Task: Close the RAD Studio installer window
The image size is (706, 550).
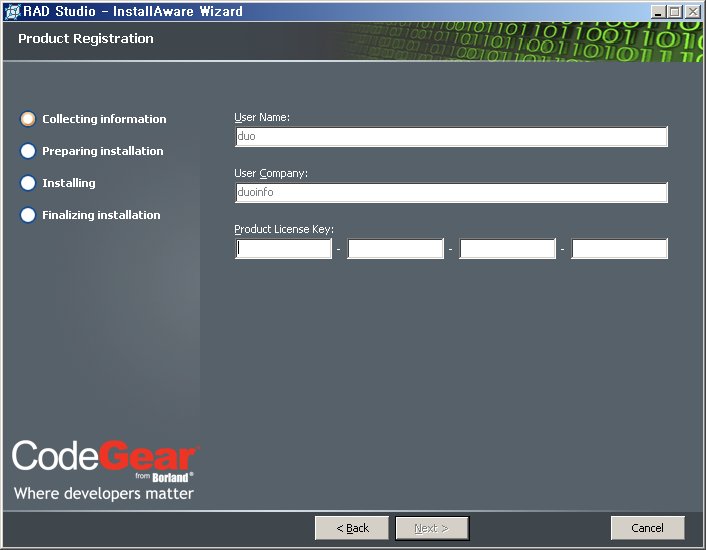Action: (x=692, y=12)
